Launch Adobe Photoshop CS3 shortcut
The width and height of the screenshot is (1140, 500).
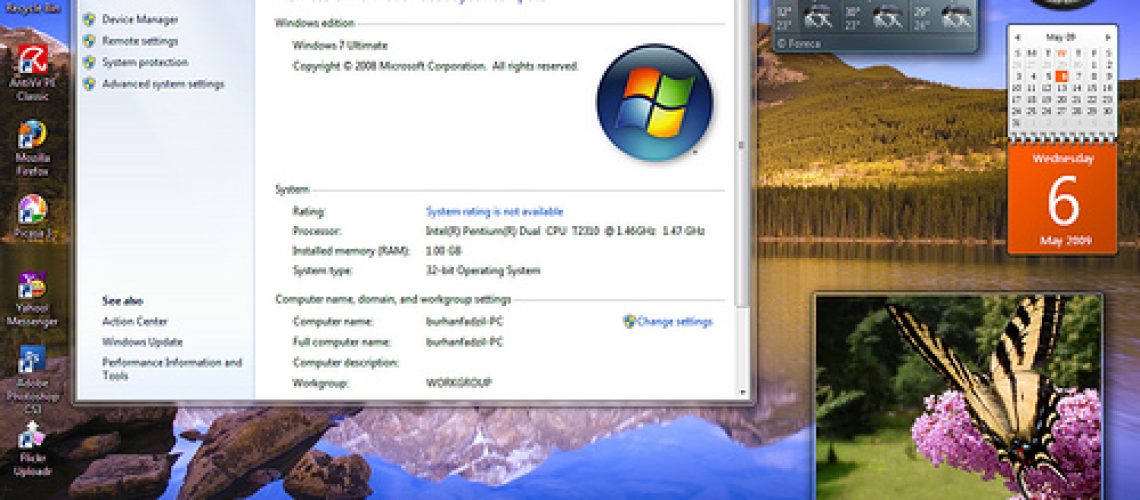coord(33,382)
